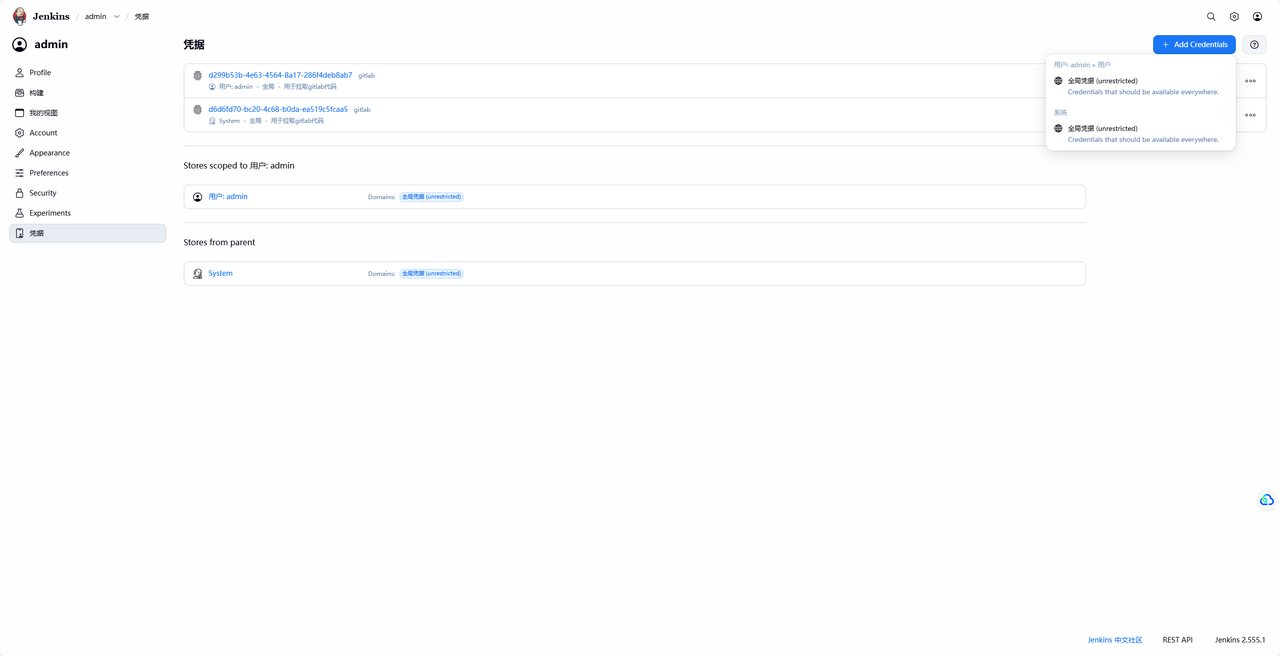Select 全局凭据 (unrestricted) under 系统 in popup
The width and height of the screenshot is (1280, 656).
pos(1141,134)
